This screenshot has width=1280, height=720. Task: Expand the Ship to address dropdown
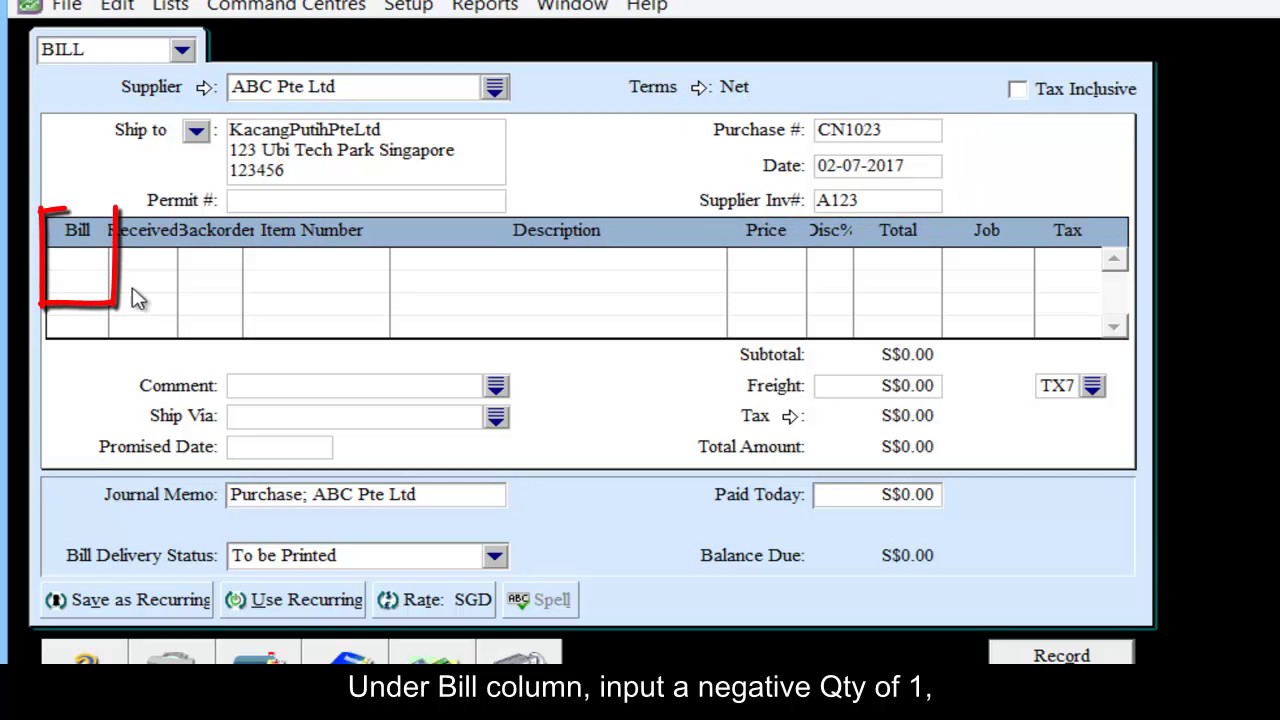[x=196, y=131]
